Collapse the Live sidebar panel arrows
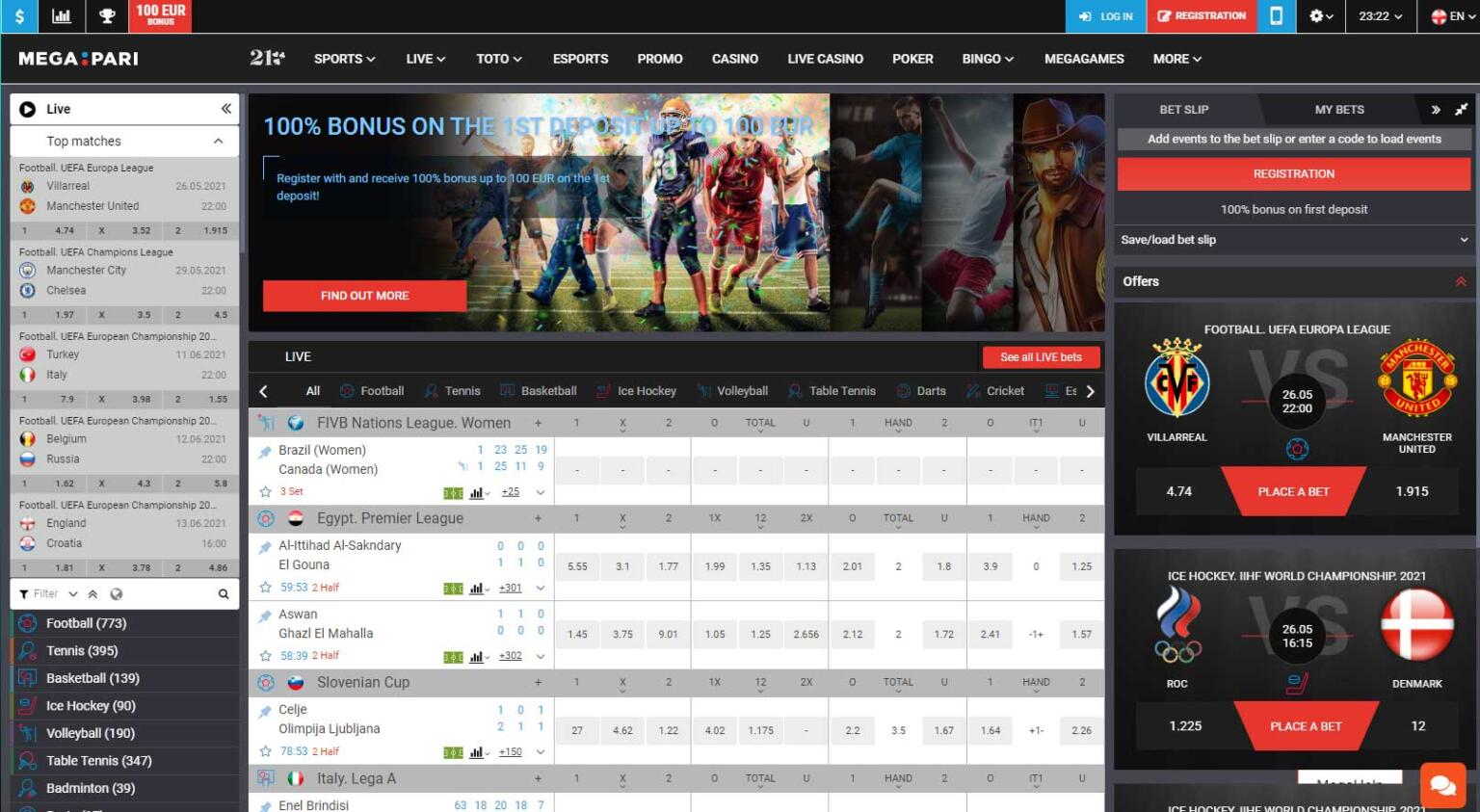Image resolution: width=1480 pixels, height=812 pixels. 225,109
